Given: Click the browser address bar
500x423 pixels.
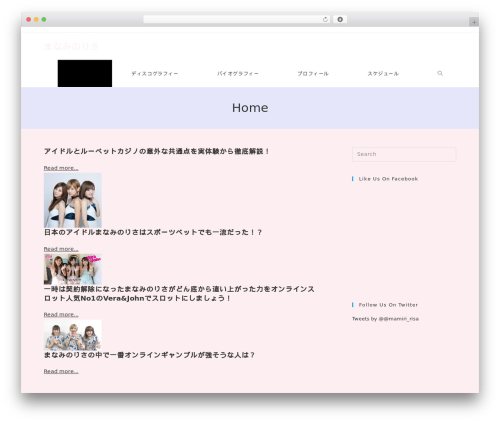Looking at the screenshot, I should click(x=237, y=20).
